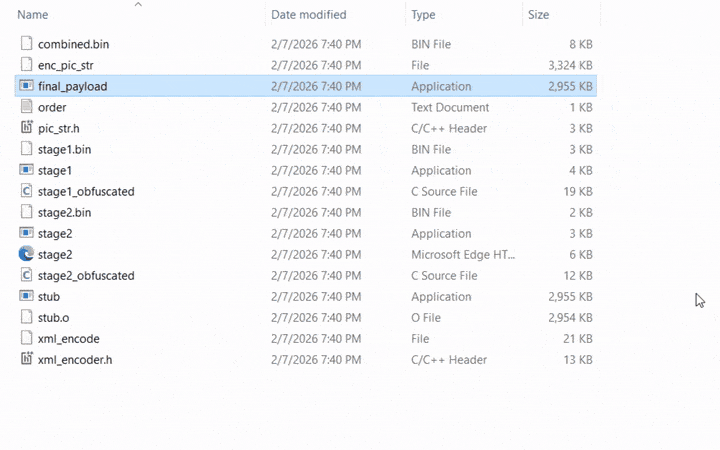The height and width of the screenshot is (450, 720).
Task: Click the stub application icon
Action: click(26, 296)
